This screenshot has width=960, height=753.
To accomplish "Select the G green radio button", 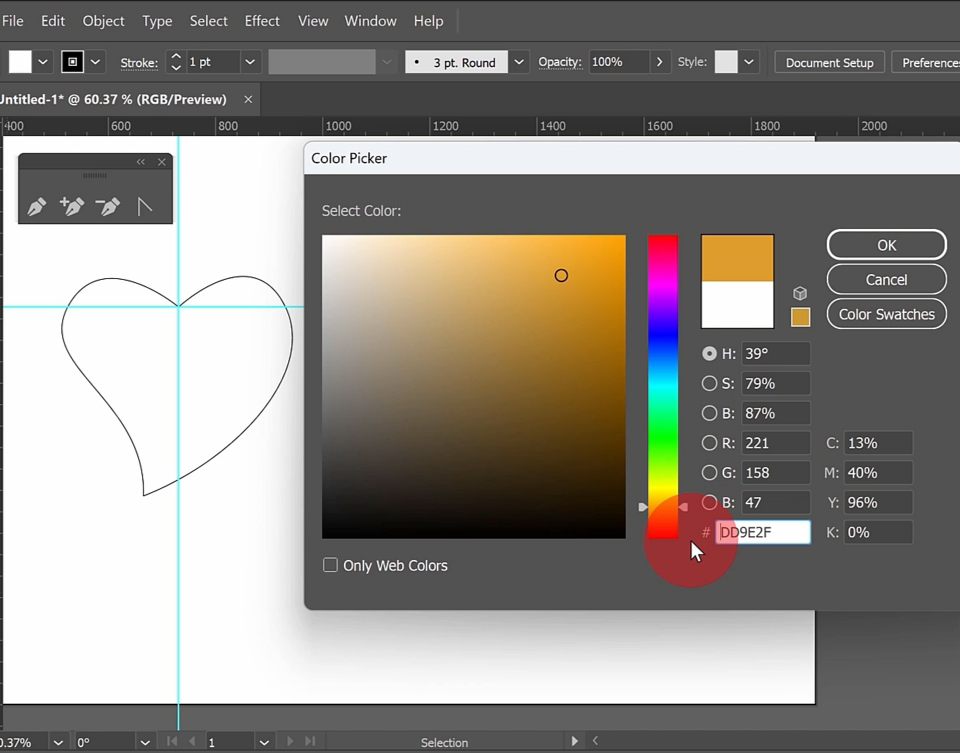I will (x=709, y=473).
